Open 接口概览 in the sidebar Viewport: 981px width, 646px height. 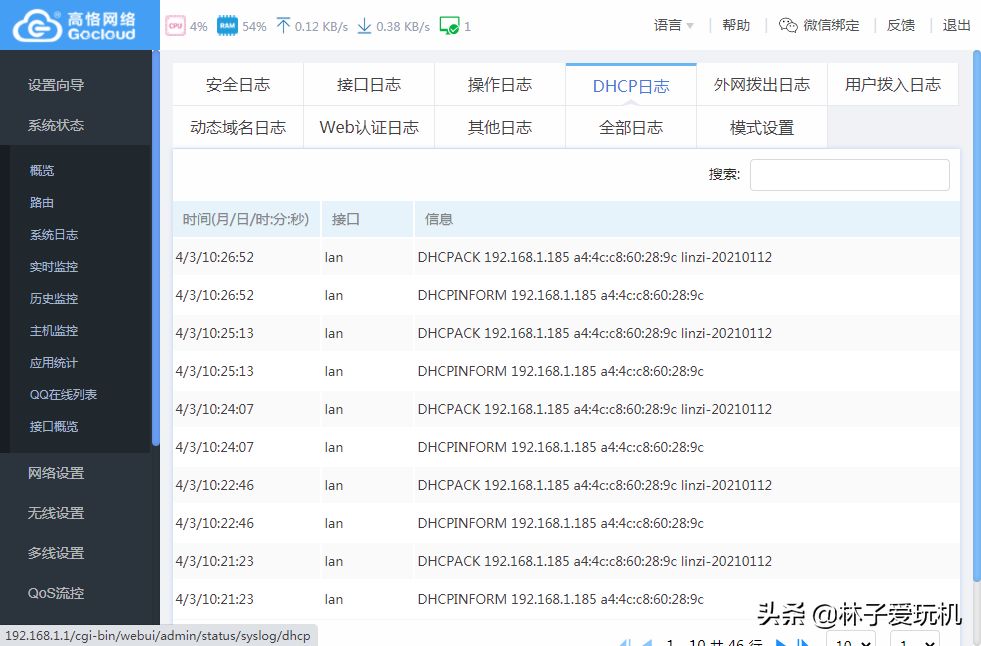pos(54,426)
